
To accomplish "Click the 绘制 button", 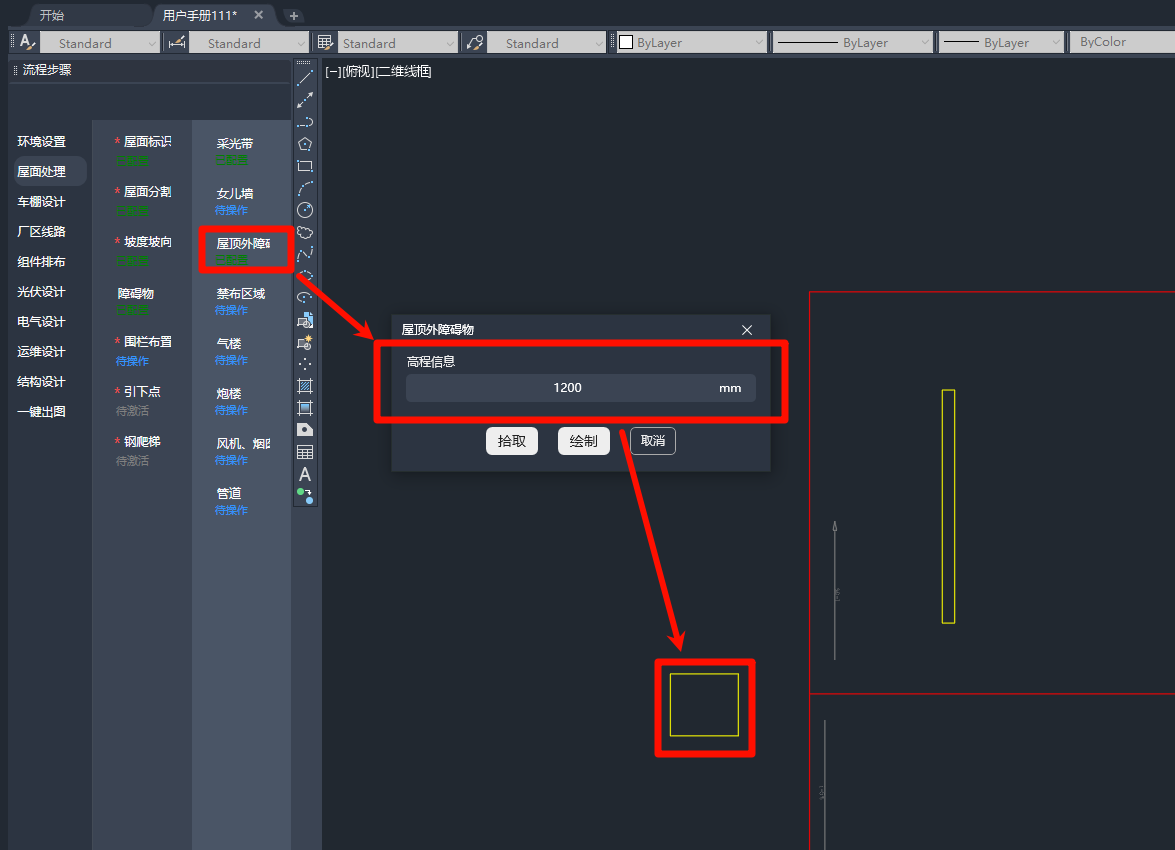I will [584, 441].
